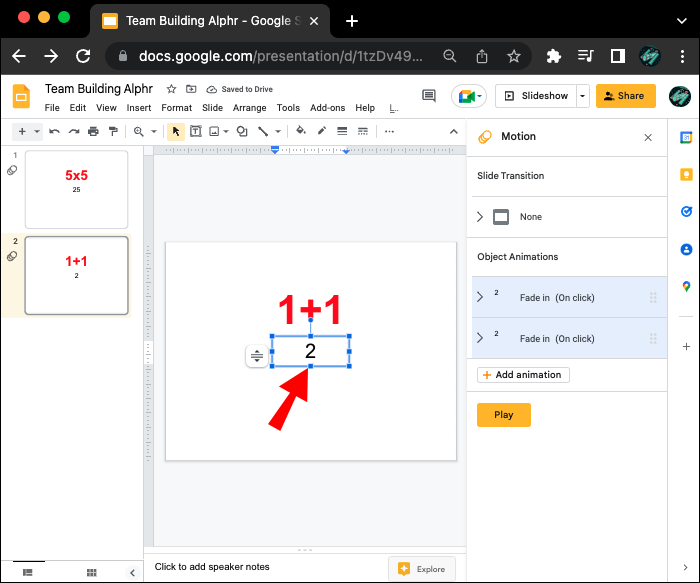Click the Explore button

tap(422, 569)
